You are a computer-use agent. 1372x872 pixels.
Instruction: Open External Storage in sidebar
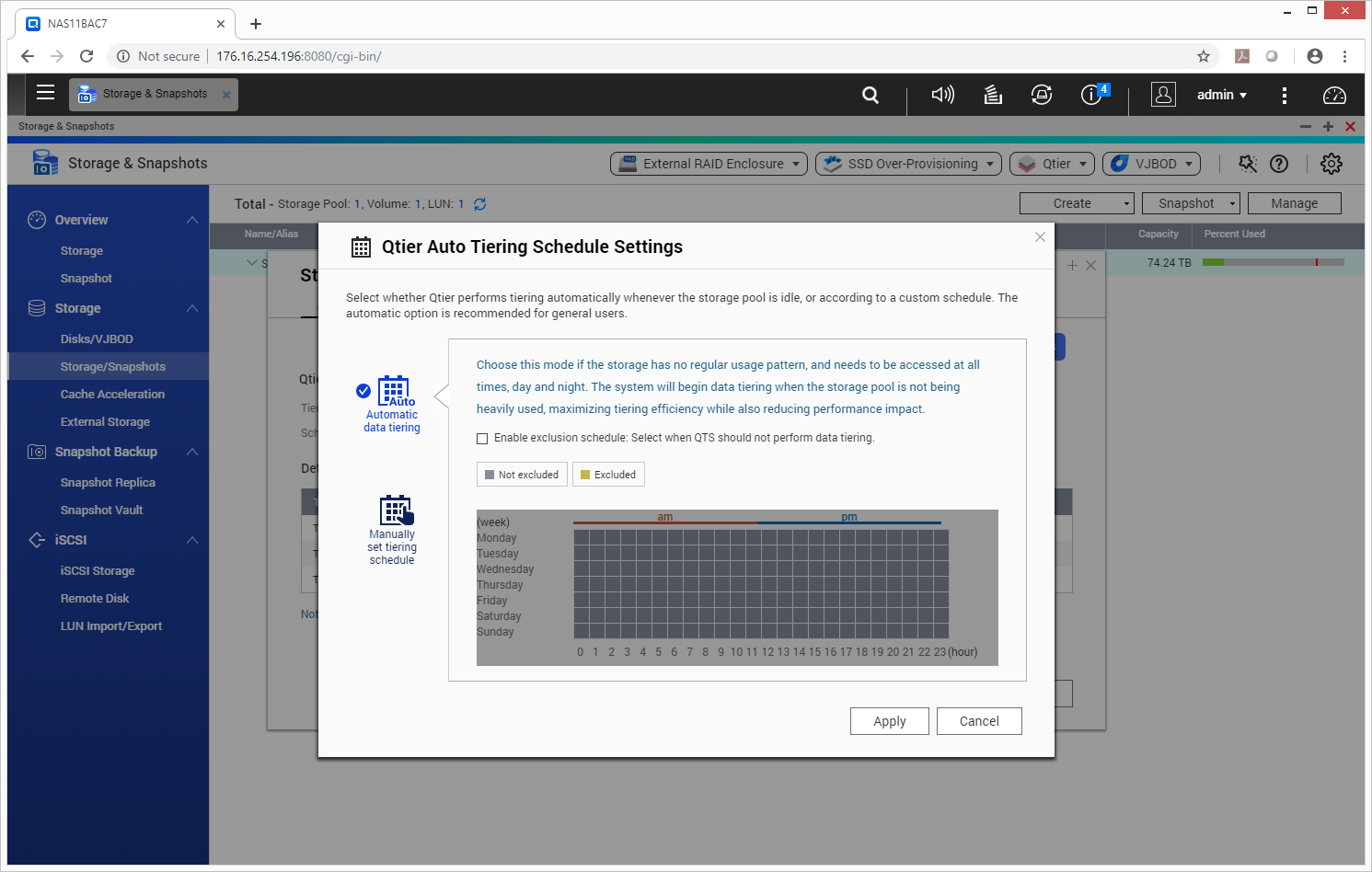click(105, 422)
